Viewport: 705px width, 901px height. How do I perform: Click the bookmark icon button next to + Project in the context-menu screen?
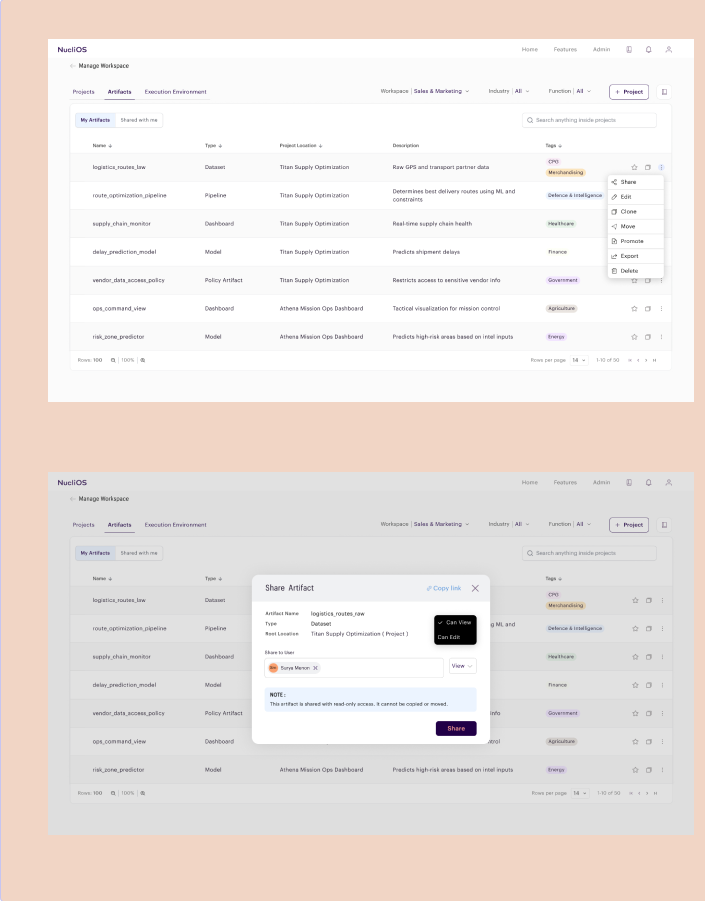664,92
